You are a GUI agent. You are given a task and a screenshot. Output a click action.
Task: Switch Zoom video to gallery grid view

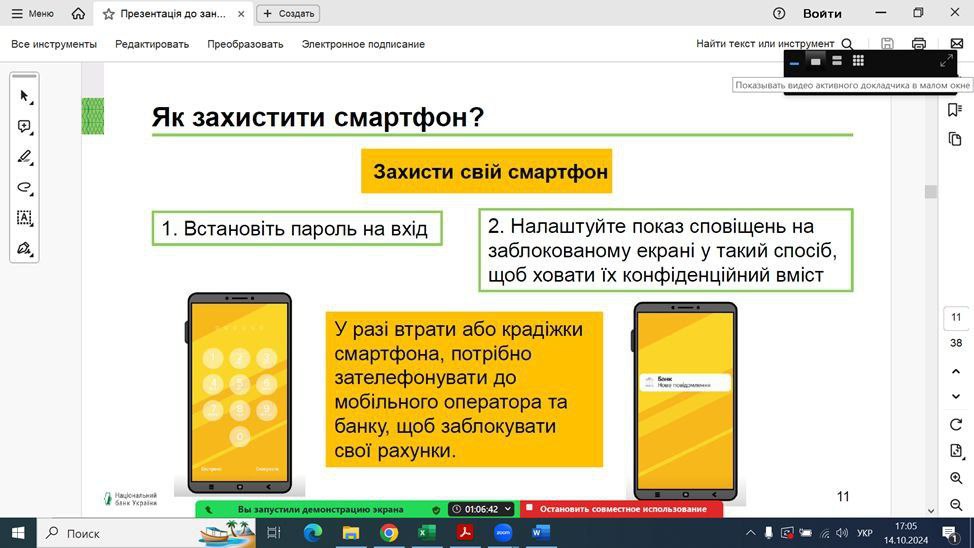coord(858,61)
